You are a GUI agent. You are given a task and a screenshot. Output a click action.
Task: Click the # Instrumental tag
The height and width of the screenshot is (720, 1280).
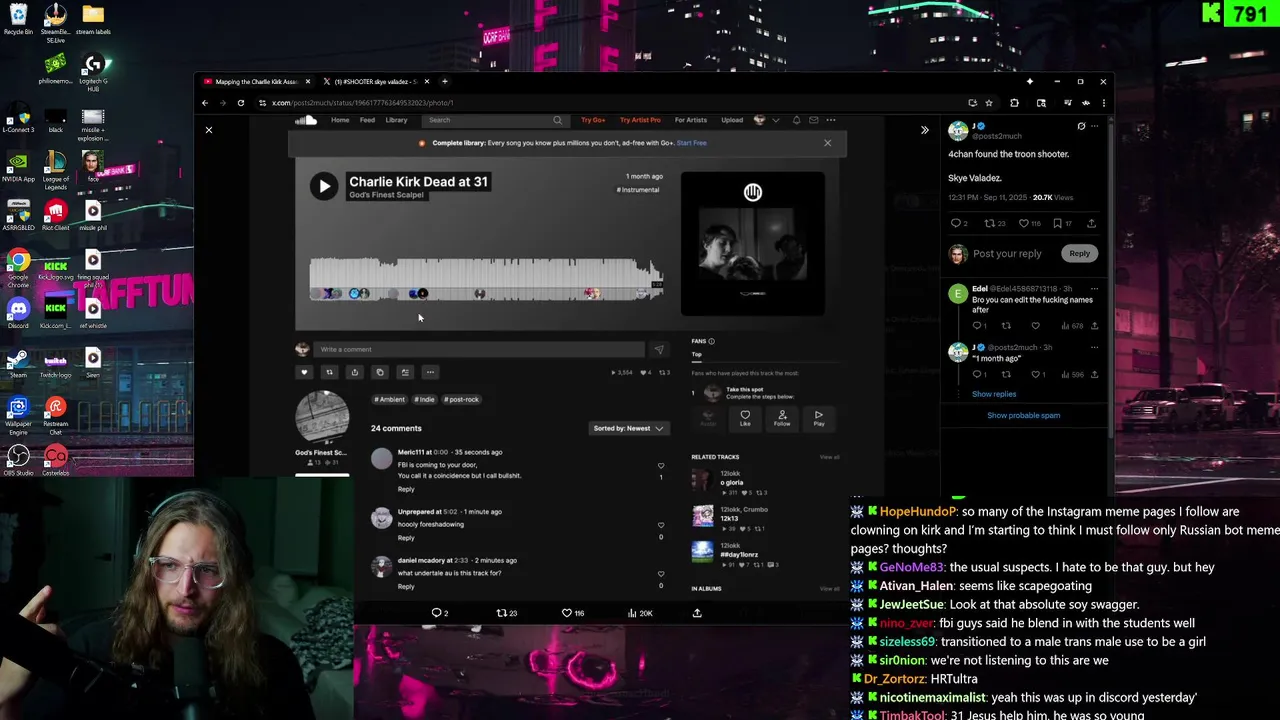639,189
